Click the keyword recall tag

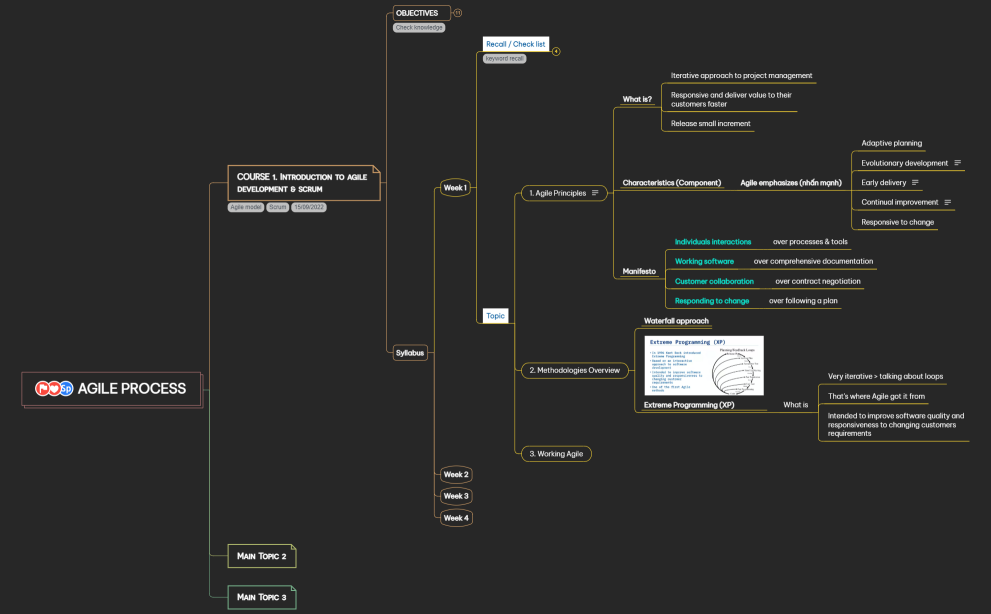[x=503, y=58]
